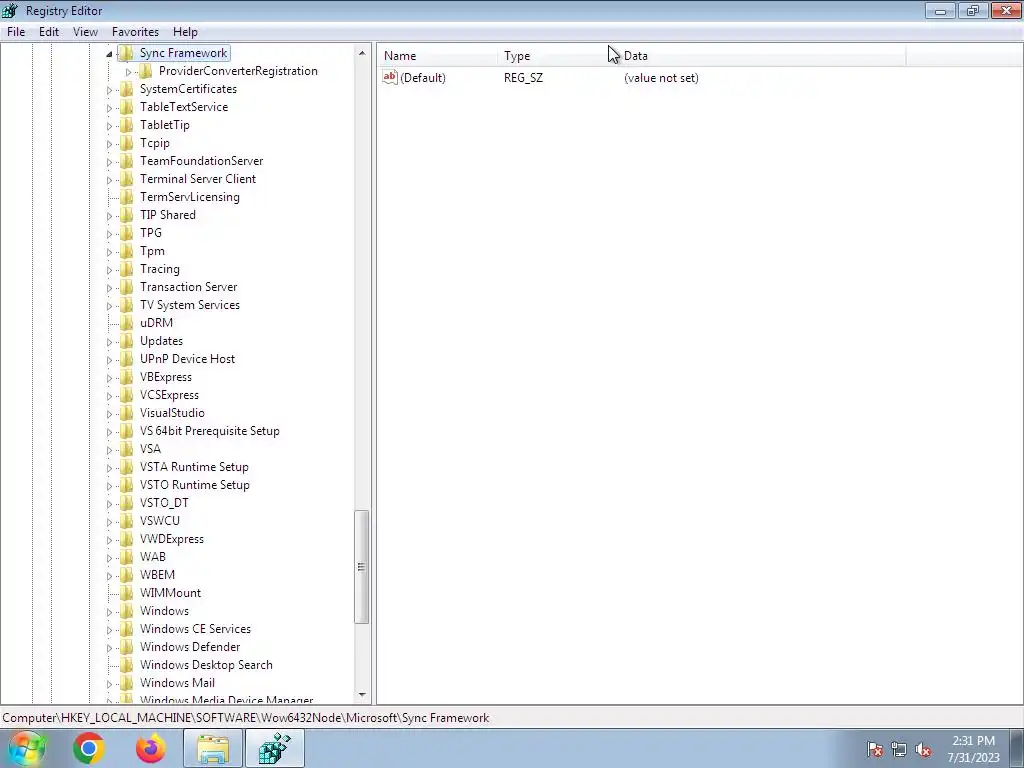1024x768 pixels.
Task: Select the VWDExpress key
Action: click(x=172, y=539)
